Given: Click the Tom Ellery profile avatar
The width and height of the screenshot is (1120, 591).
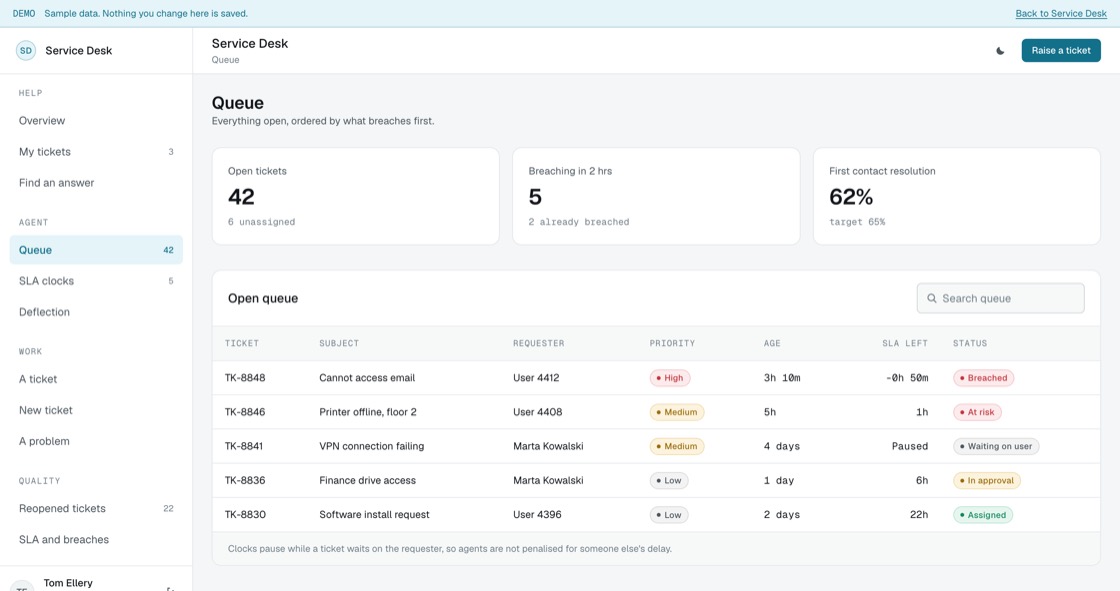Looking at the screenshot, I should pos(22,587).
